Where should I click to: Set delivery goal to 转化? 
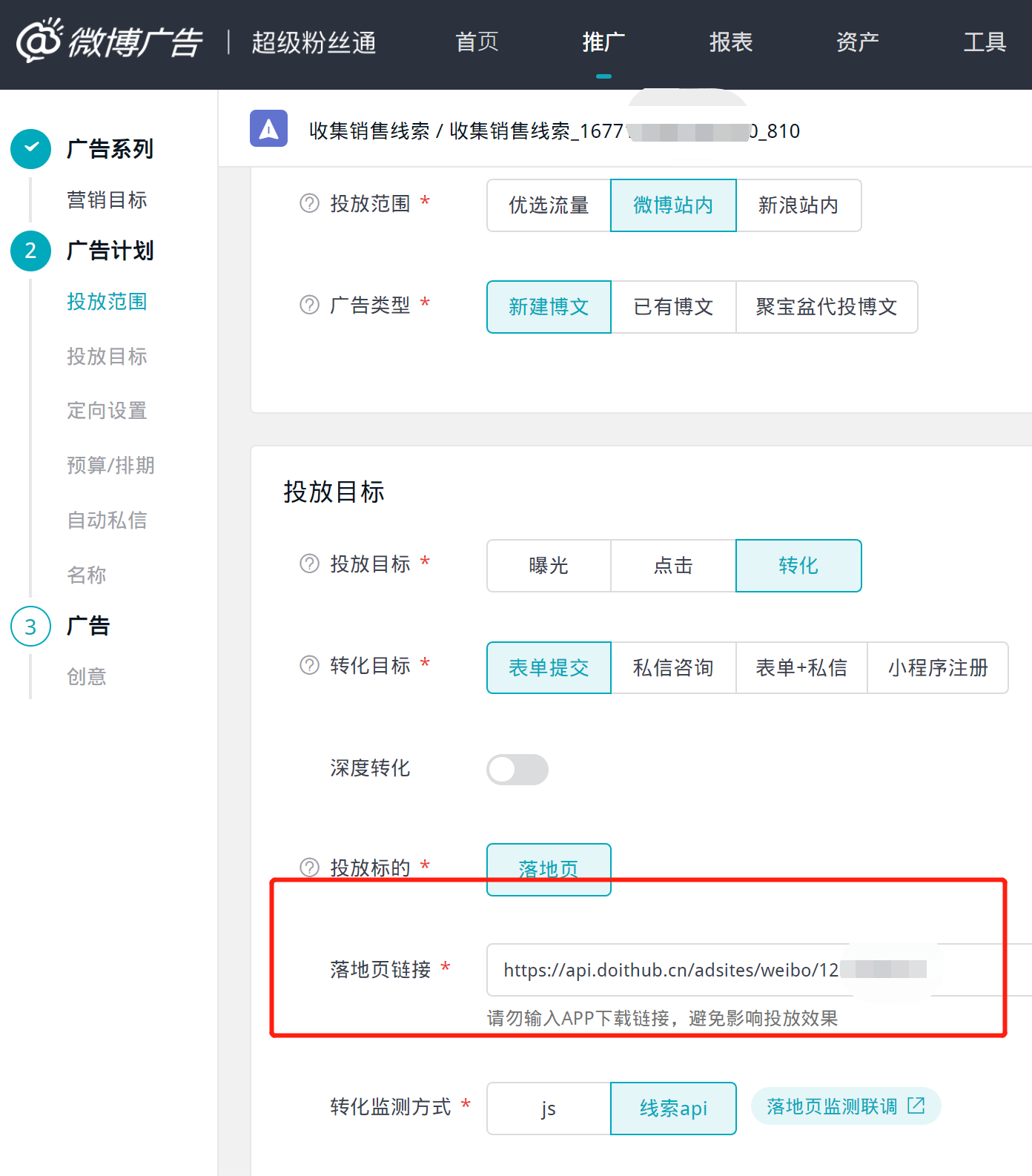[x=798, y=566]
